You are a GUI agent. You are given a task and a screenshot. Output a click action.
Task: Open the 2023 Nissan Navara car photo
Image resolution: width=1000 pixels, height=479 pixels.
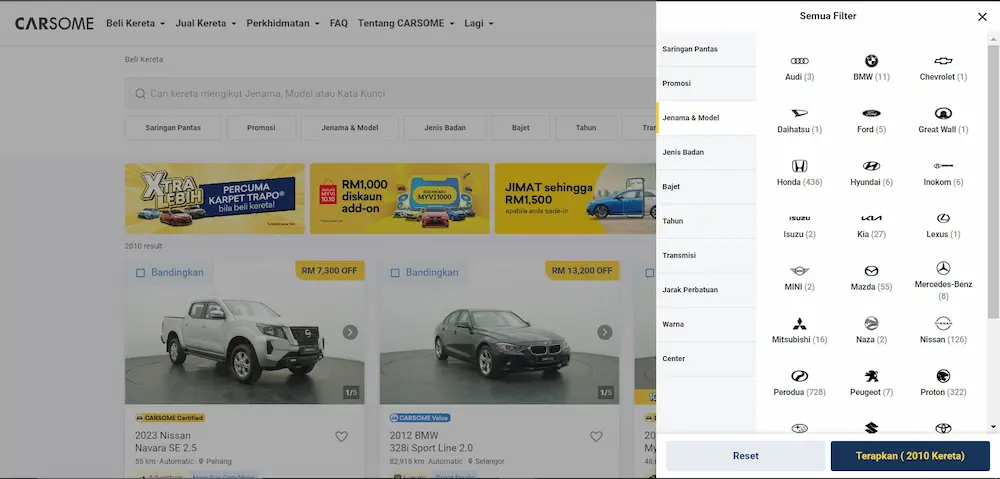[245, 332]
